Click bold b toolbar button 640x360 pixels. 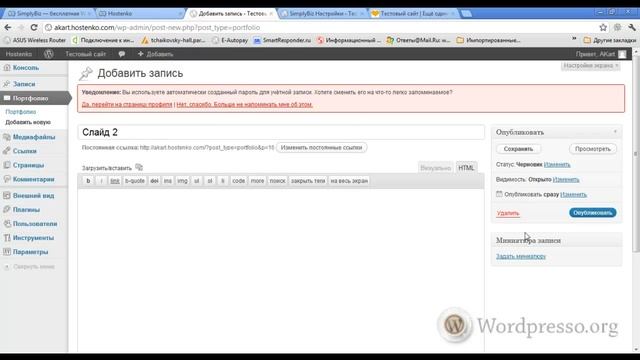(x=88, y=181)
